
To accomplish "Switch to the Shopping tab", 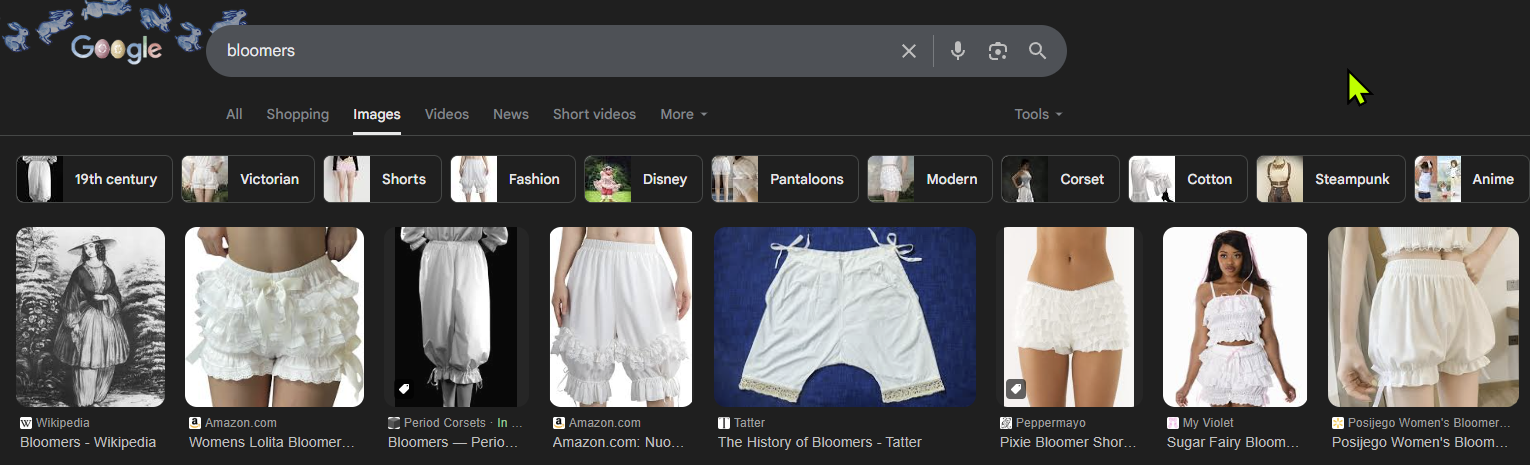I will 298,114.
